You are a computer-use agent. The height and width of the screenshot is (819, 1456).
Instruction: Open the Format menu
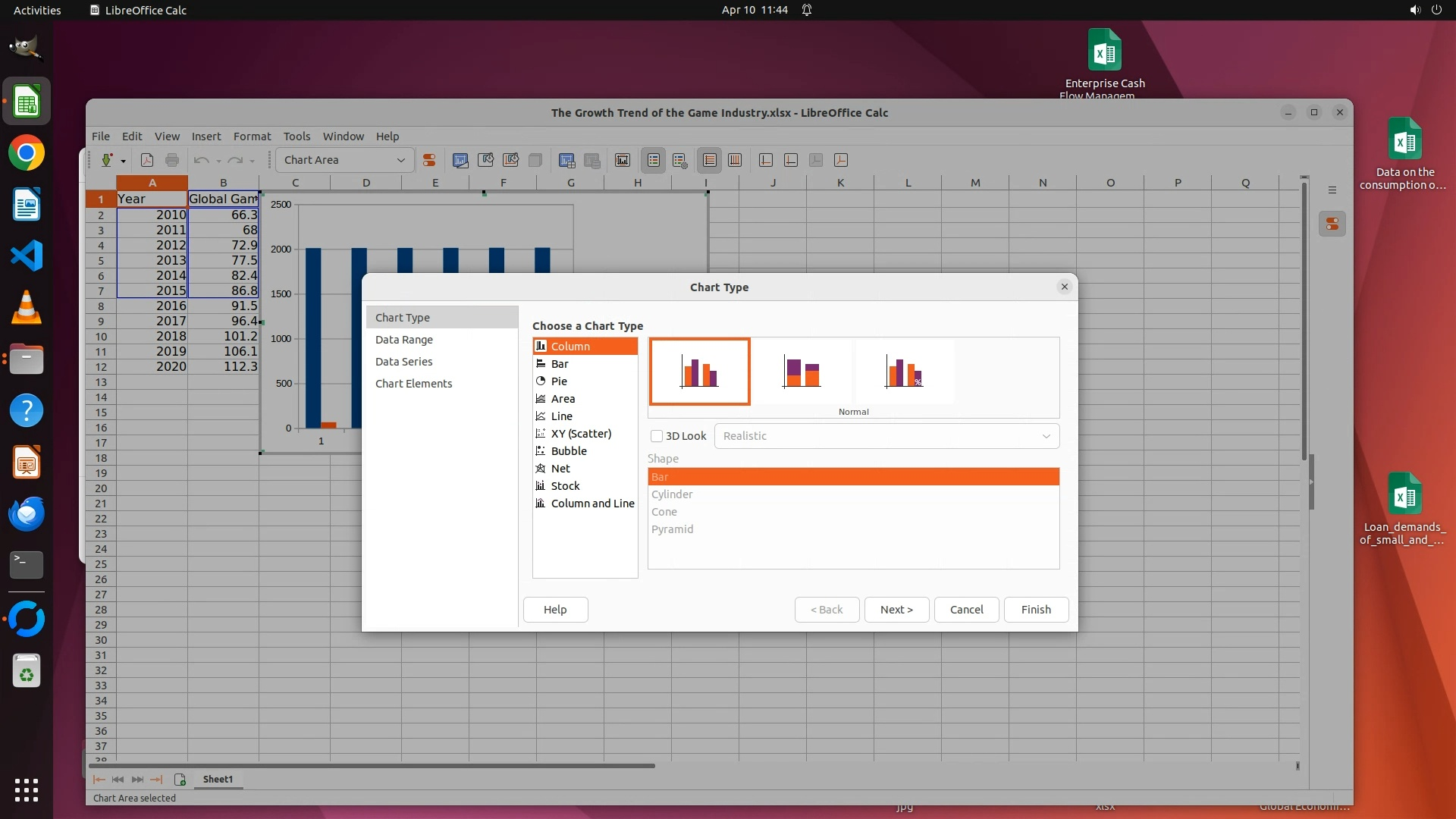[x=252, y=136]
